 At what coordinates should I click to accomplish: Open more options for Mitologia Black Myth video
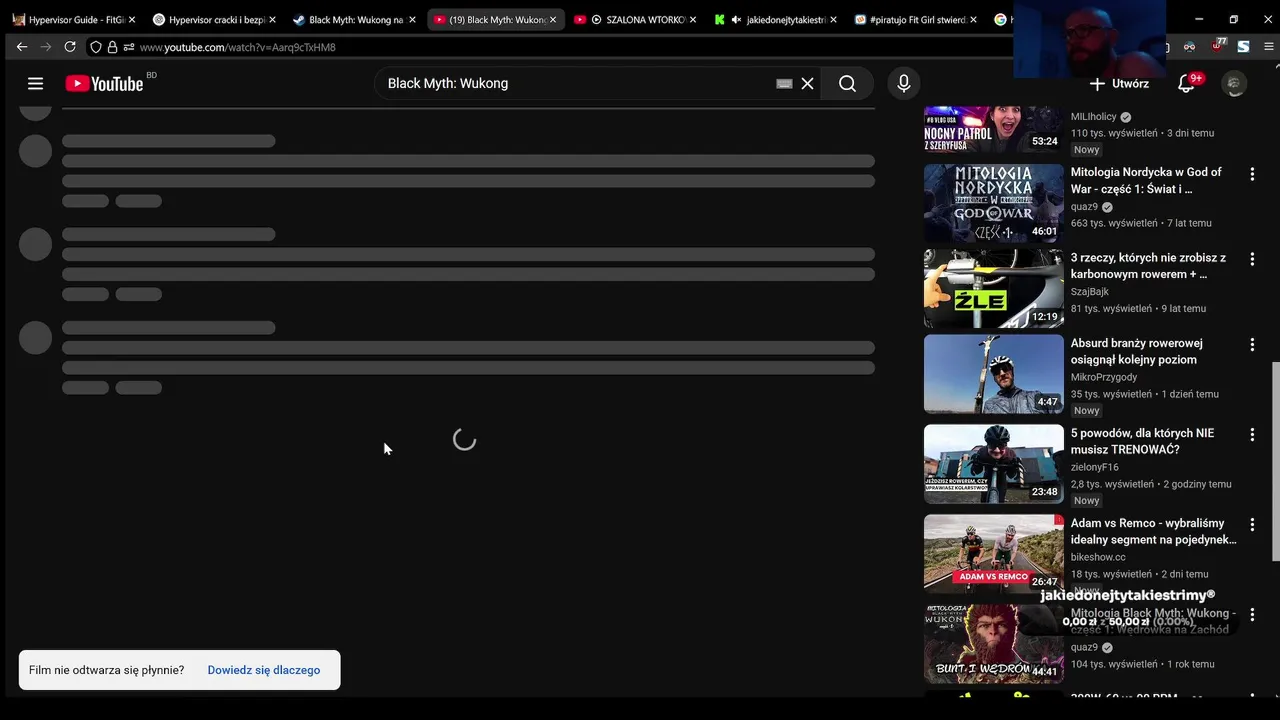[1252, 615]
